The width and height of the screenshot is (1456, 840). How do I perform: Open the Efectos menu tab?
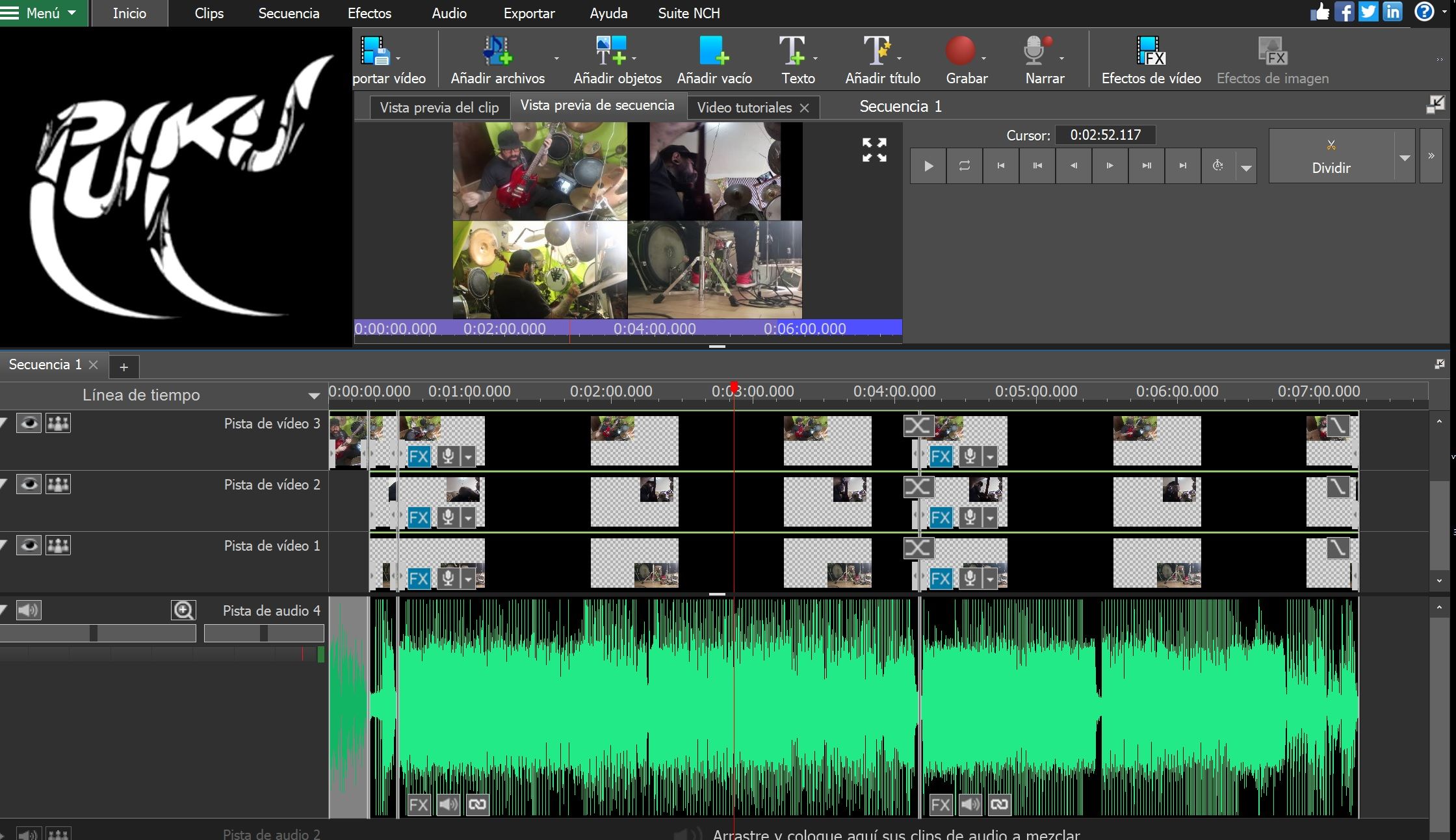[x=369, y=13]
